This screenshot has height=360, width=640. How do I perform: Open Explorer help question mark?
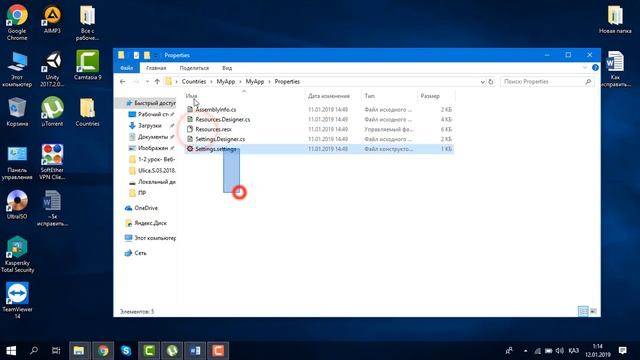pyautogui.click(x=595, y=68)
